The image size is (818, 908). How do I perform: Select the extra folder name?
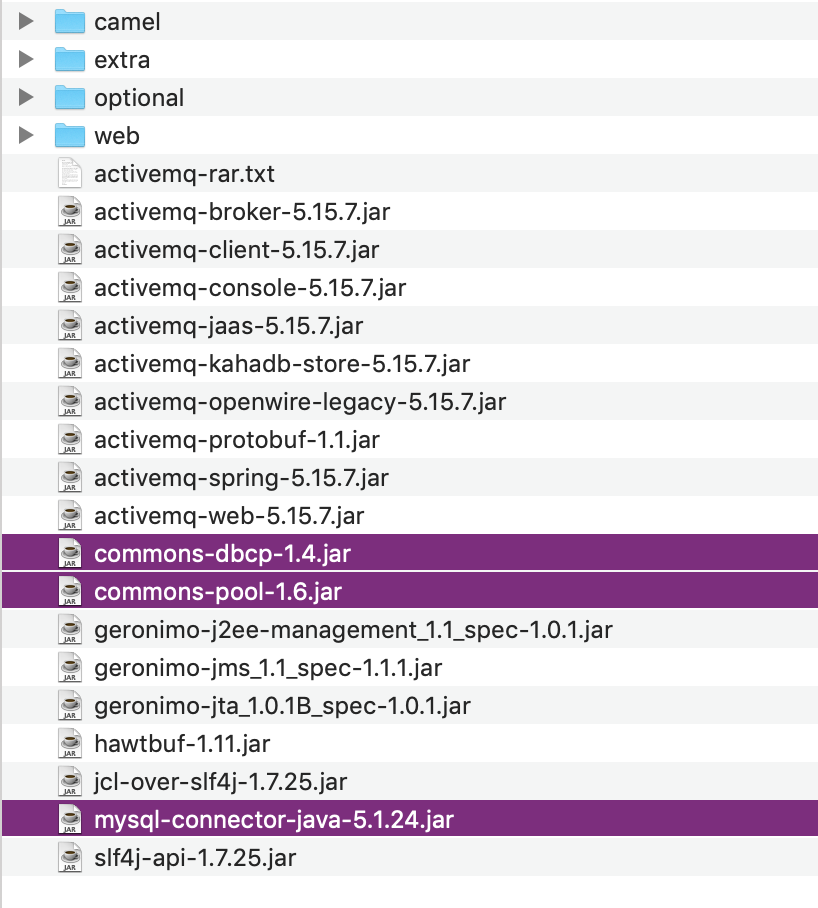pos(122,60)
